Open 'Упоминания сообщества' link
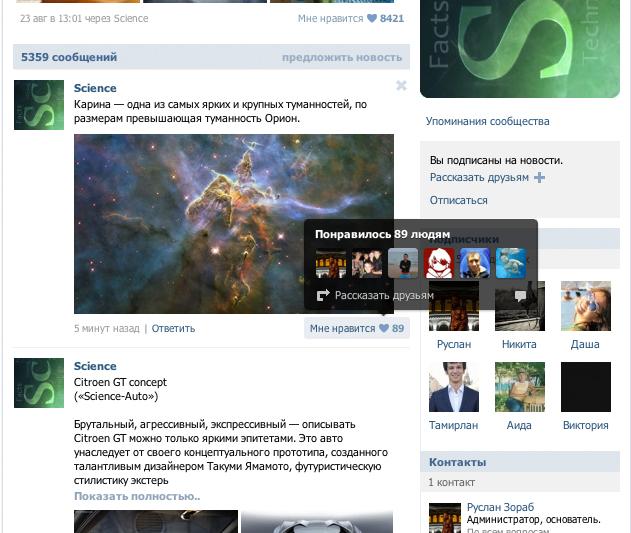This screenshot has height=533, width=631. click(x=487, y=121)
